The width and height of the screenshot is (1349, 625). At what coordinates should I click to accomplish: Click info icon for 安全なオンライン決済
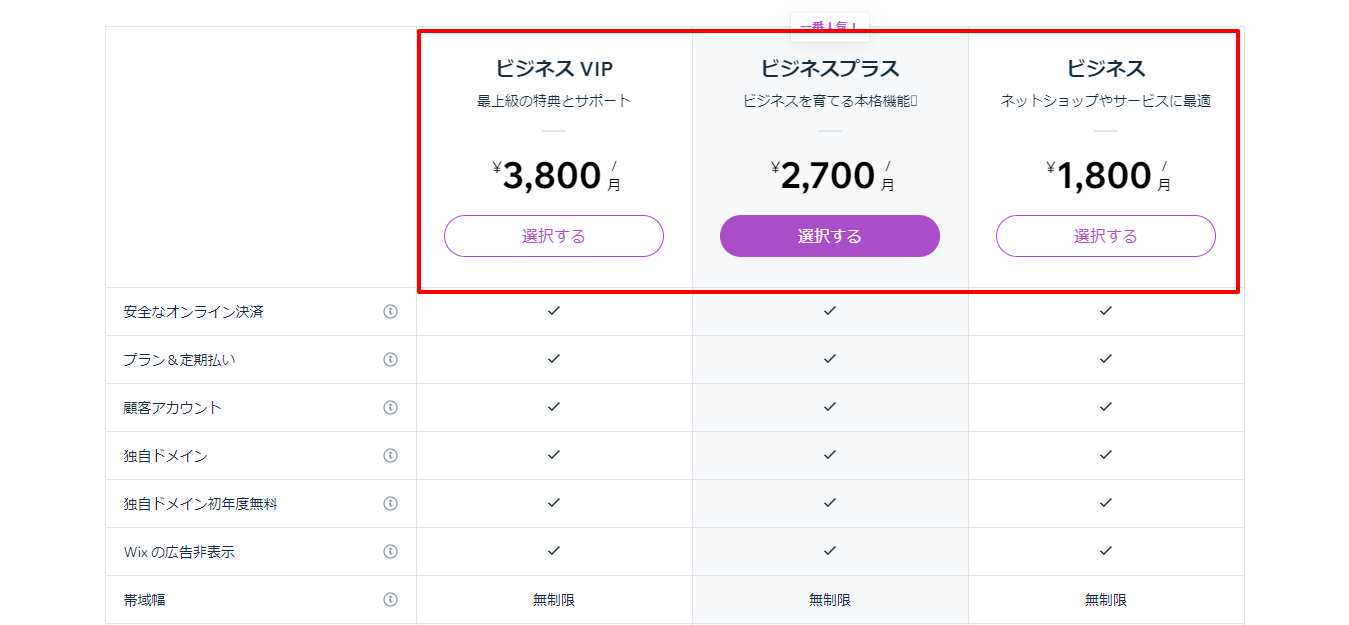point(390,312)
